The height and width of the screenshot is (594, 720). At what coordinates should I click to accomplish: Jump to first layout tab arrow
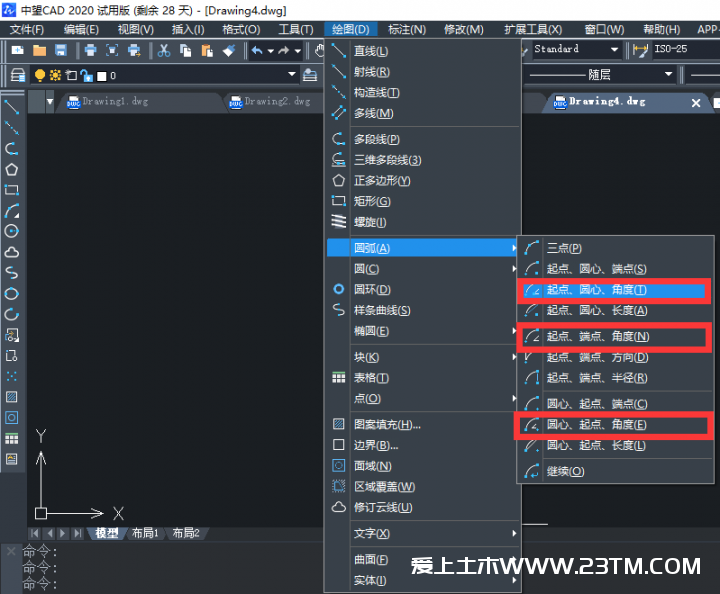(35, 533)
